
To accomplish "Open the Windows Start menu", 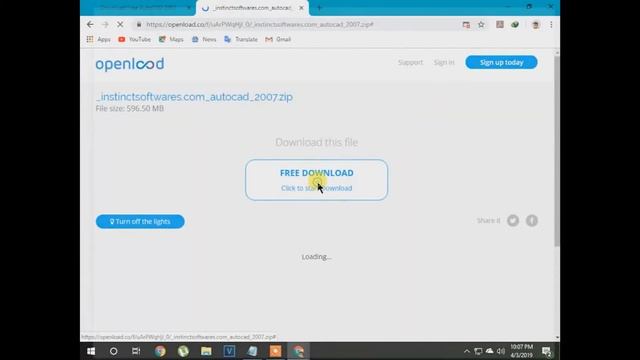I will (x=91, y=351).
